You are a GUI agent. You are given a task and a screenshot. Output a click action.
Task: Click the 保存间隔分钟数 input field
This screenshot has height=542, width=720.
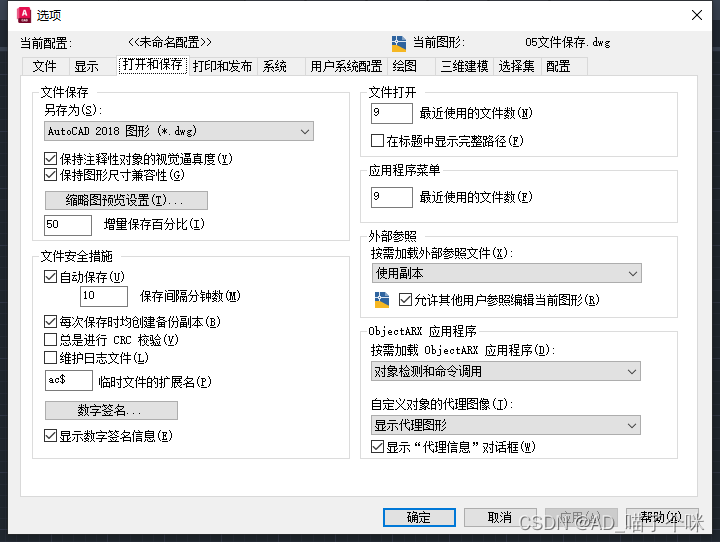point(104,296)
